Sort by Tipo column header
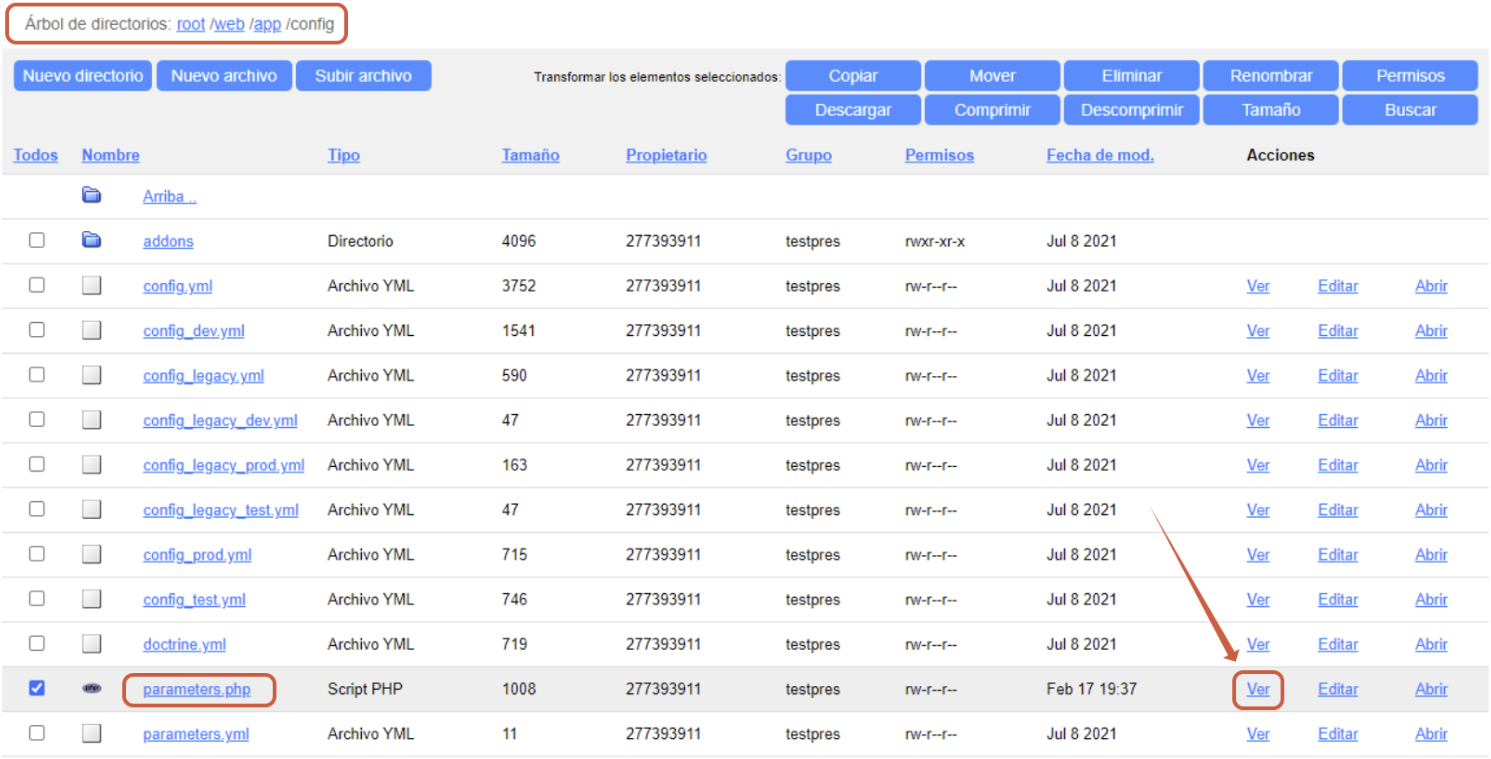 pyautogui.click(x=344, y=155)
